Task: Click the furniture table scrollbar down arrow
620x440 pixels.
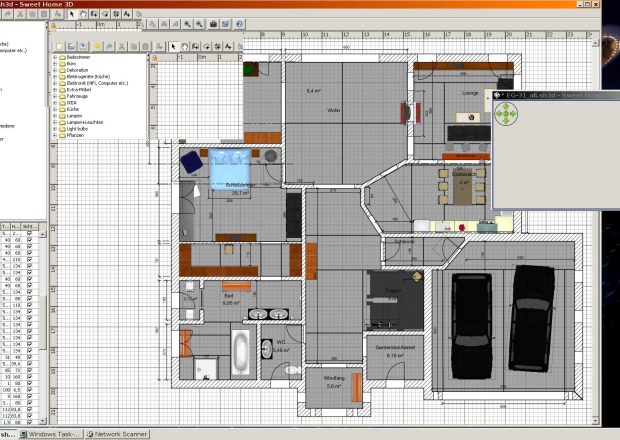Action: [x=42, y=421]
